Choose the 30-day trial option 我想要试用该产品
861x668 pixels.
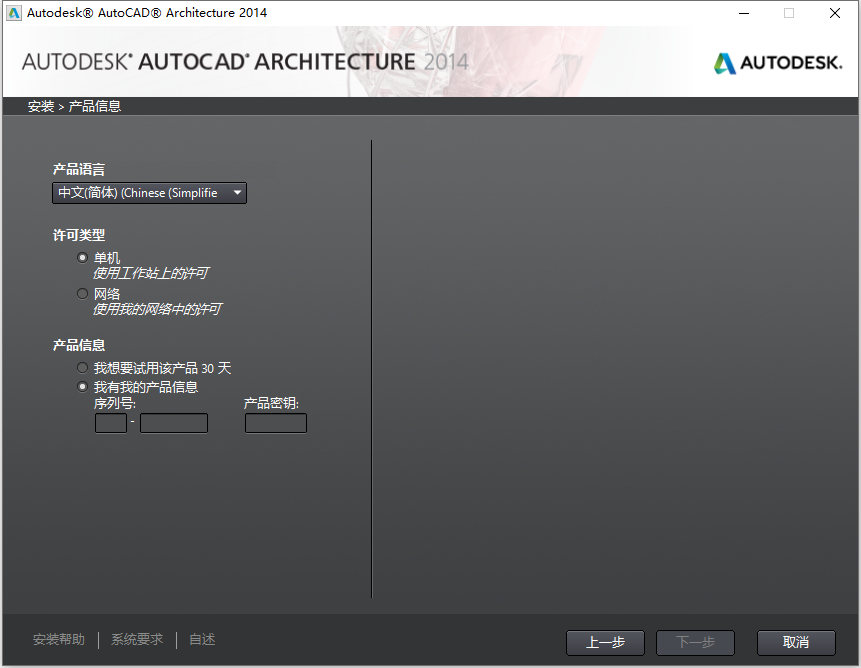click(x=82, y=368)
